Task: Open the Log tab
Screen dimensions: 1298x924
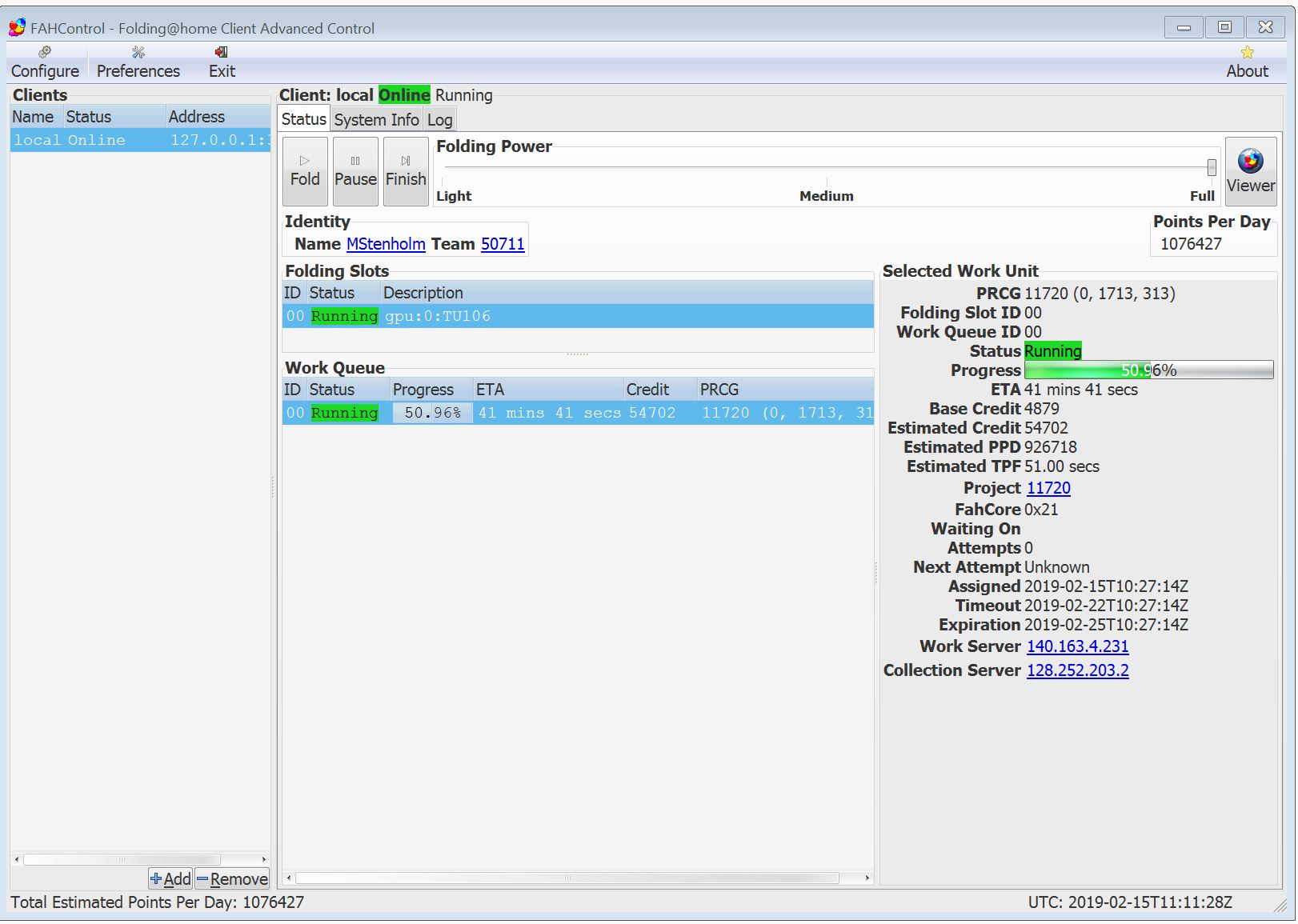Action: (x=439, y=120)
